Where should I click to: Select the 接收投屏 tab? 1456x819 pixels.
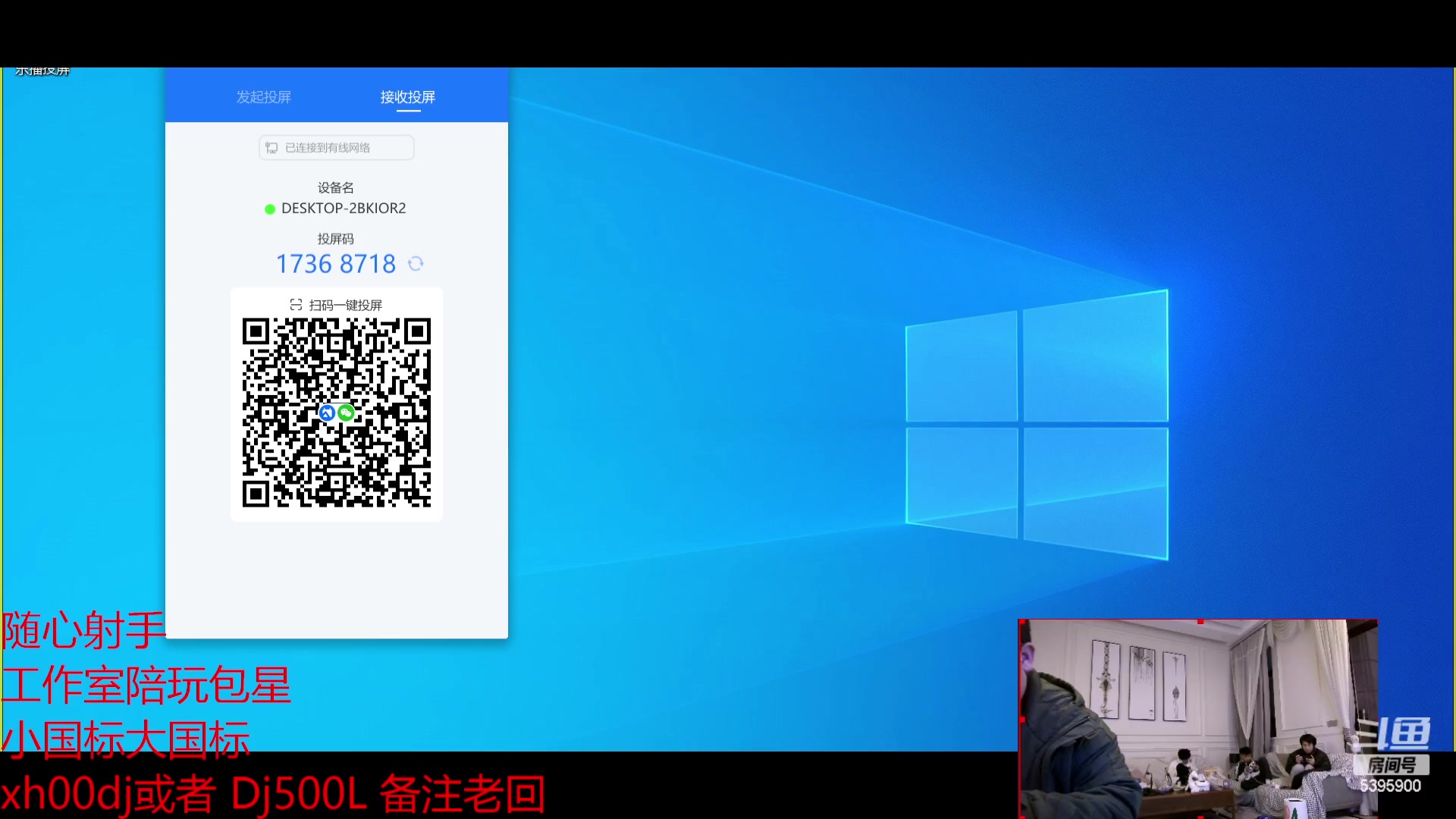tap(408, 97)
